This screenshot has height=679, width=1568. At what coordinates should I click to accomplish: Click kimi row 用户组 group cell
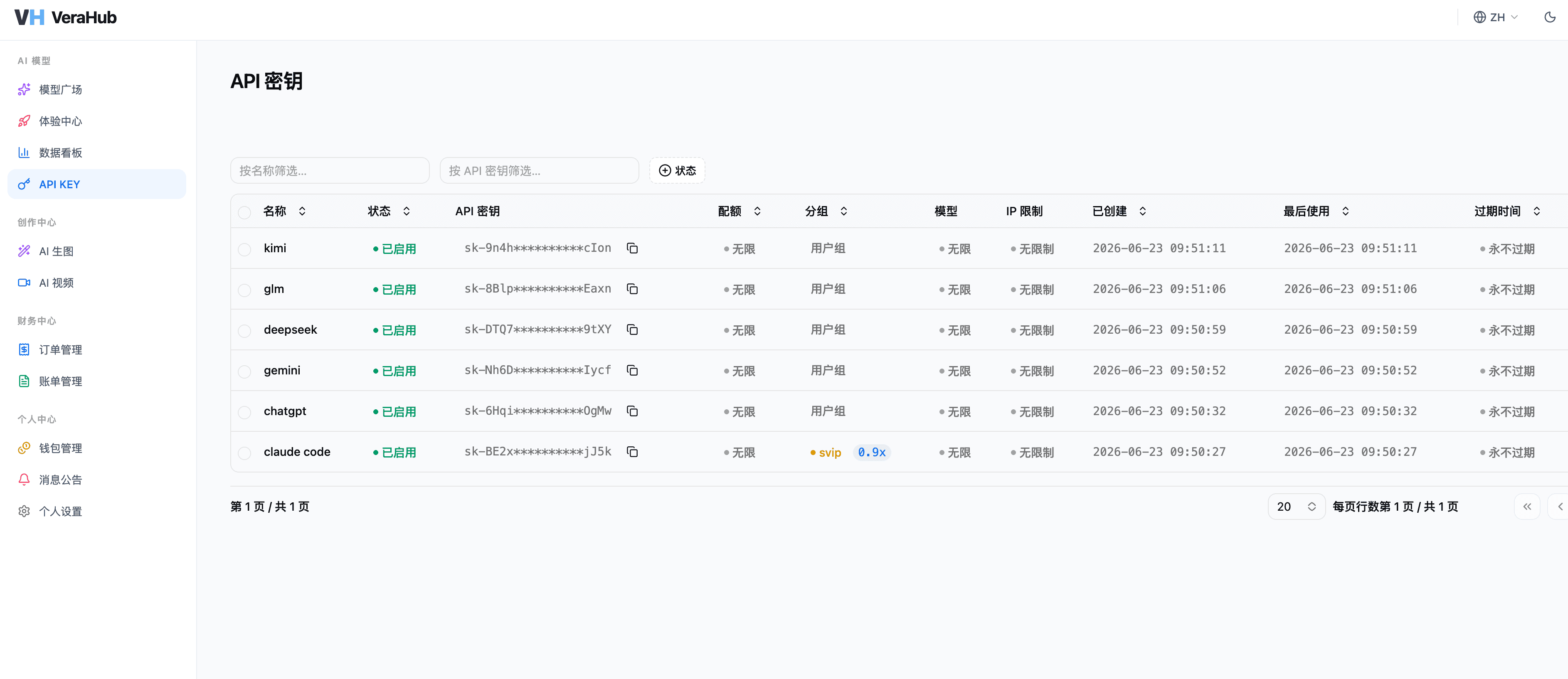(x=828, y=248)
